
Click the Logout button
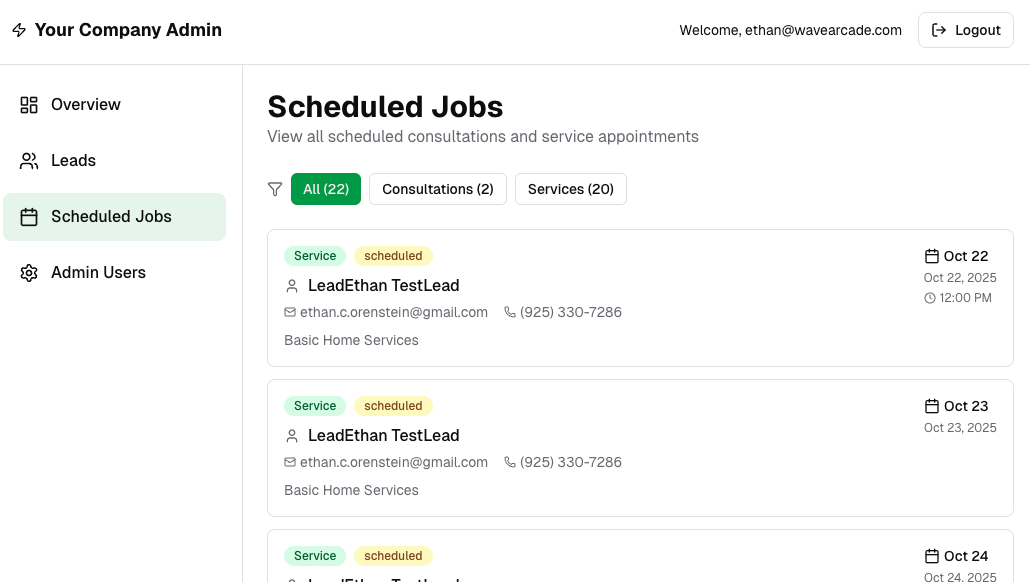click(x=965, y=30)
